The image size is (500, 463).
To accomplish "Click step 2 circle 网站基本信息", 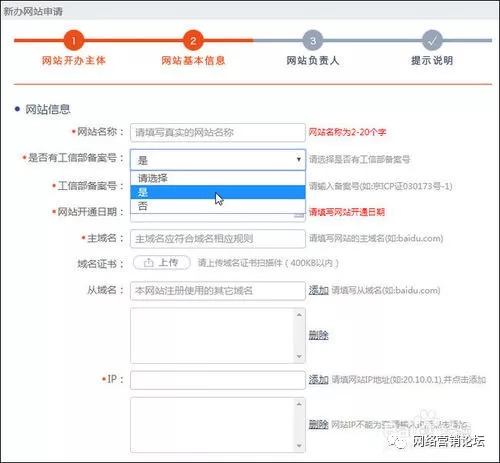I will point(193,40).
